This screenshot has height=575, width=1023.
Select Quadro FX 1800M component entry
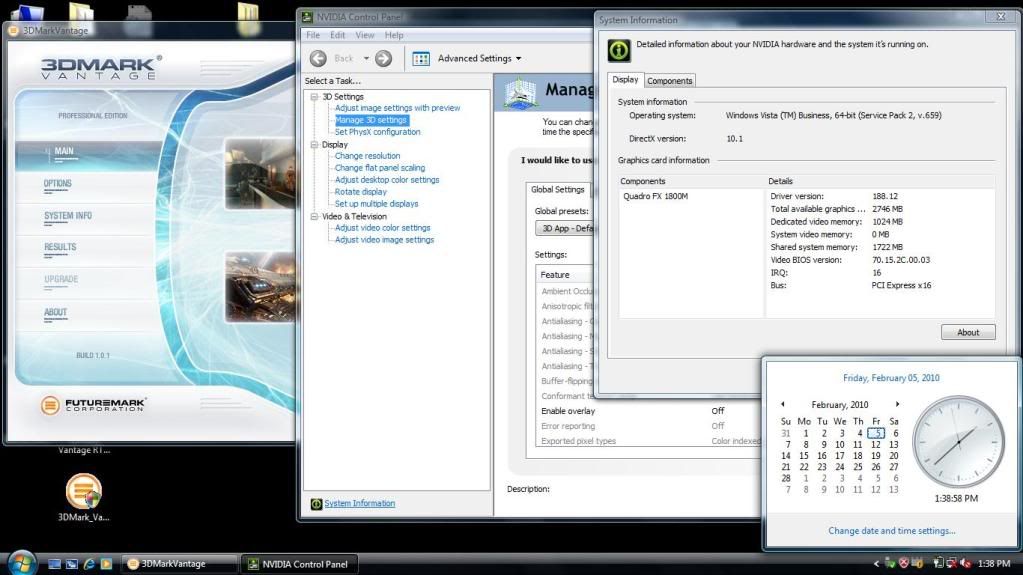click(x=655, y=196)
